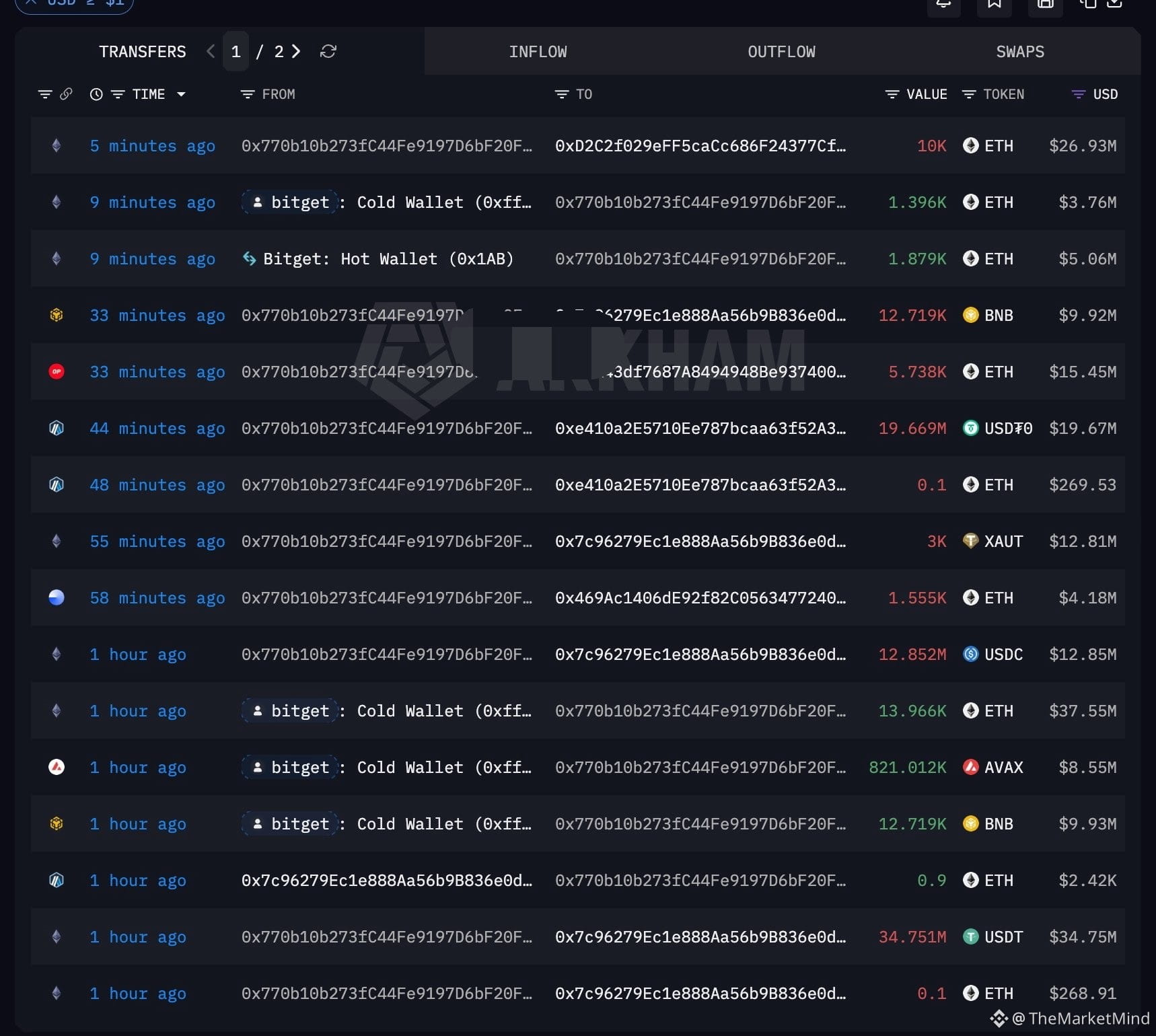Open the USD column filter

(1078, 94)
